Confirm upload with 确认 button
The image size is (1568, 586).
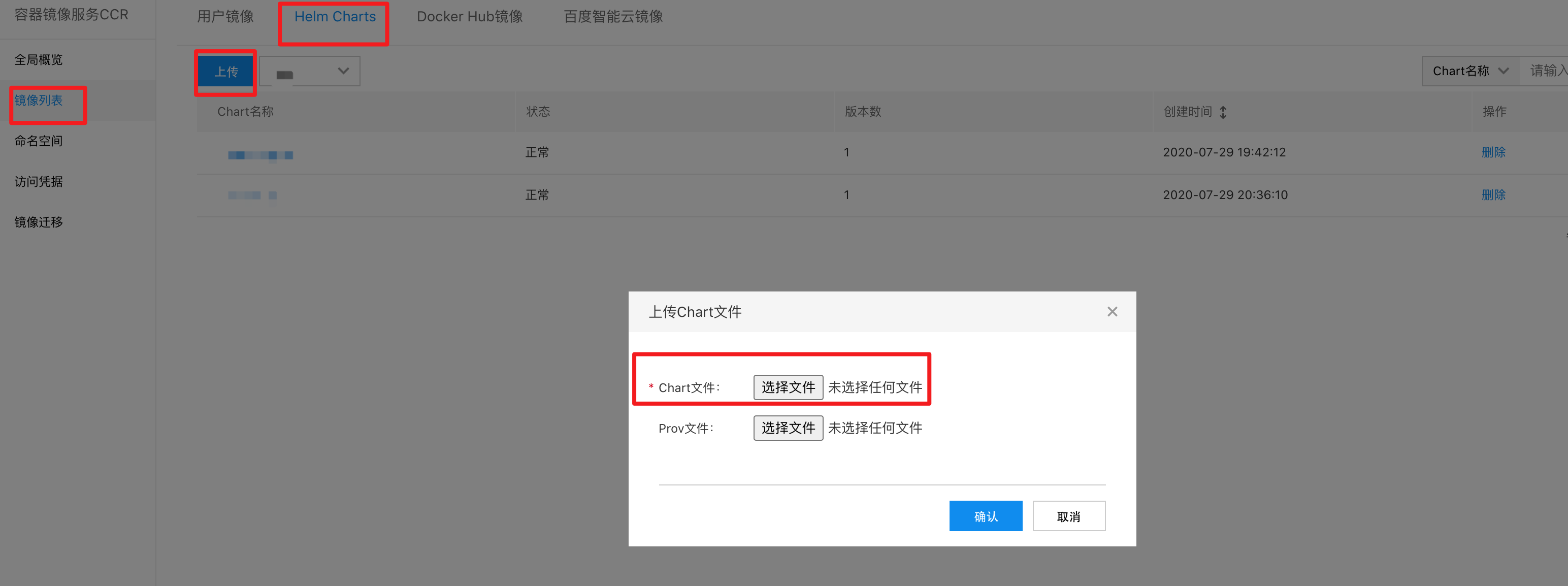click(986, 516)
